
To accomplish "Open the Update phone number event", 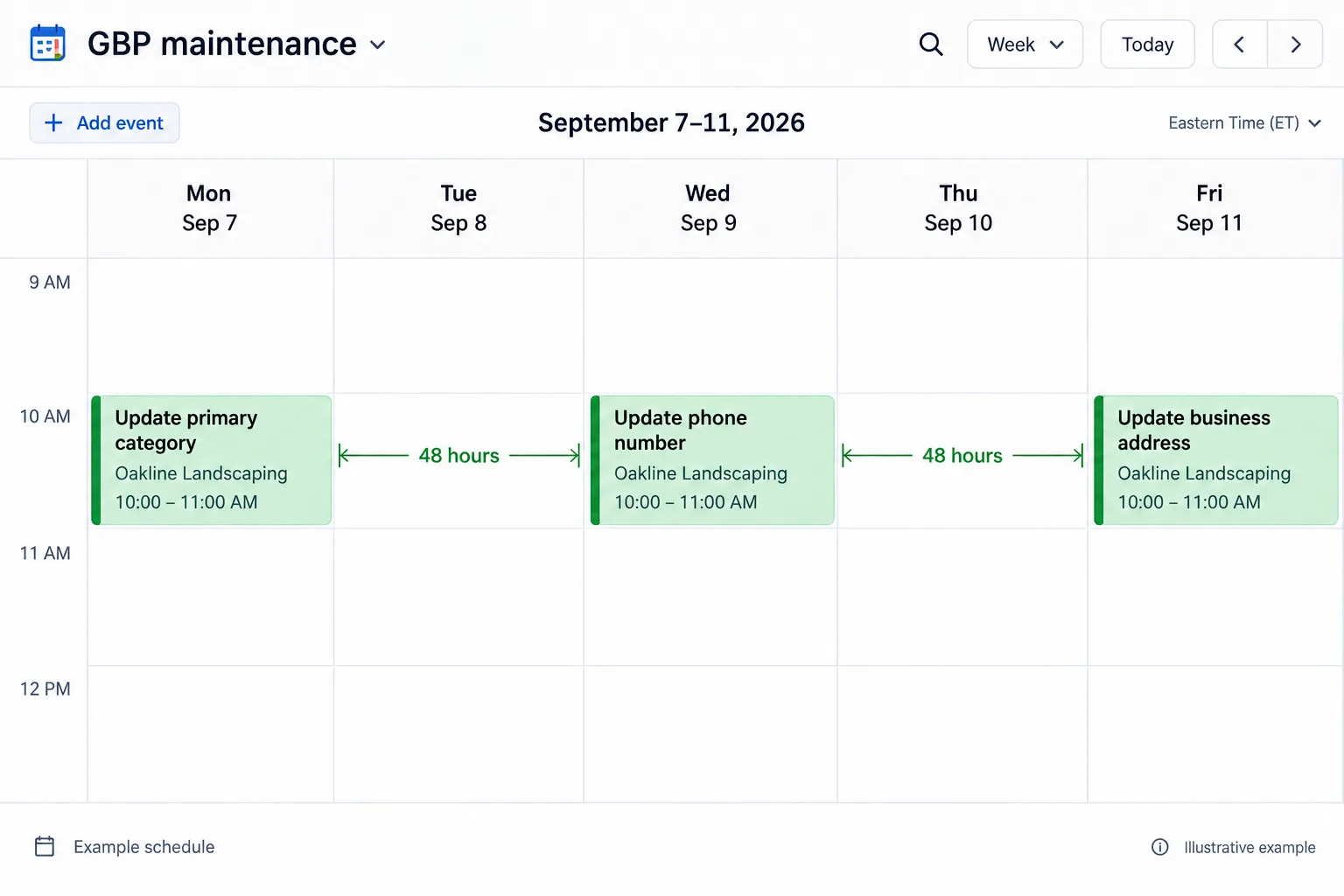I will [x=712, y=460].
